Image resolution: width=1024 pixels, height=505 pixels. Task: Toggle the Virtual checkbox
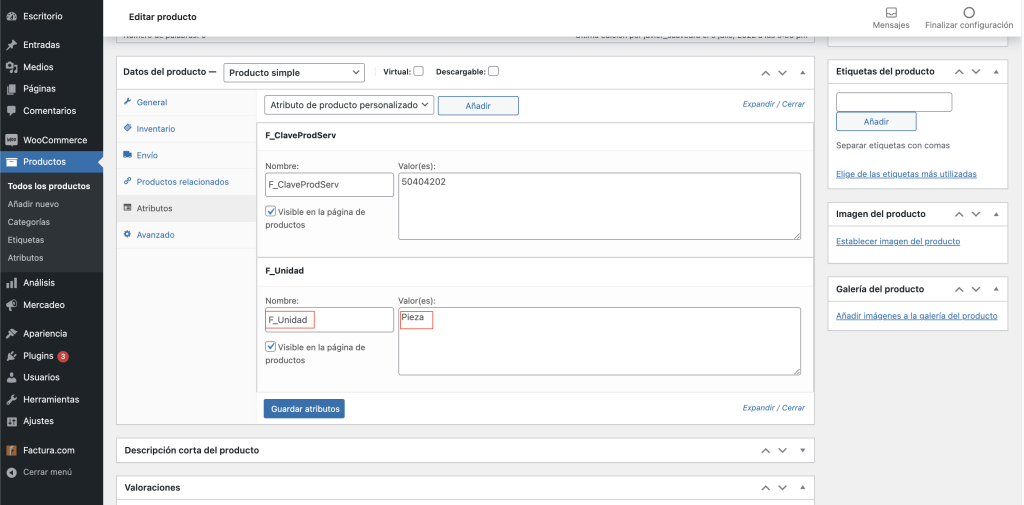coord(419,71)
